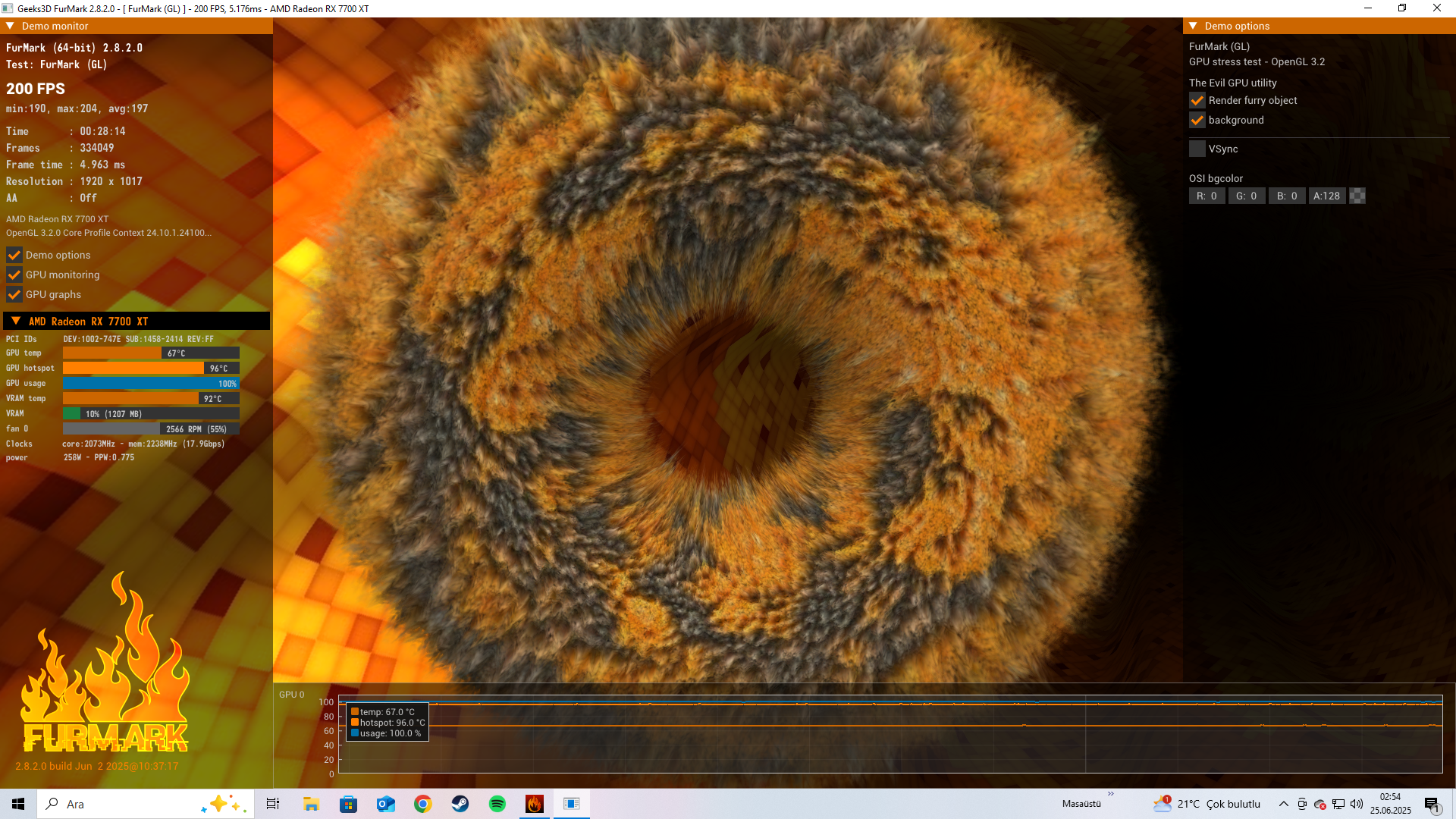The height and width of the screenshot is (819, 1456).
Task: Open Google Chrome from taskbar
Action: (423, 804)
